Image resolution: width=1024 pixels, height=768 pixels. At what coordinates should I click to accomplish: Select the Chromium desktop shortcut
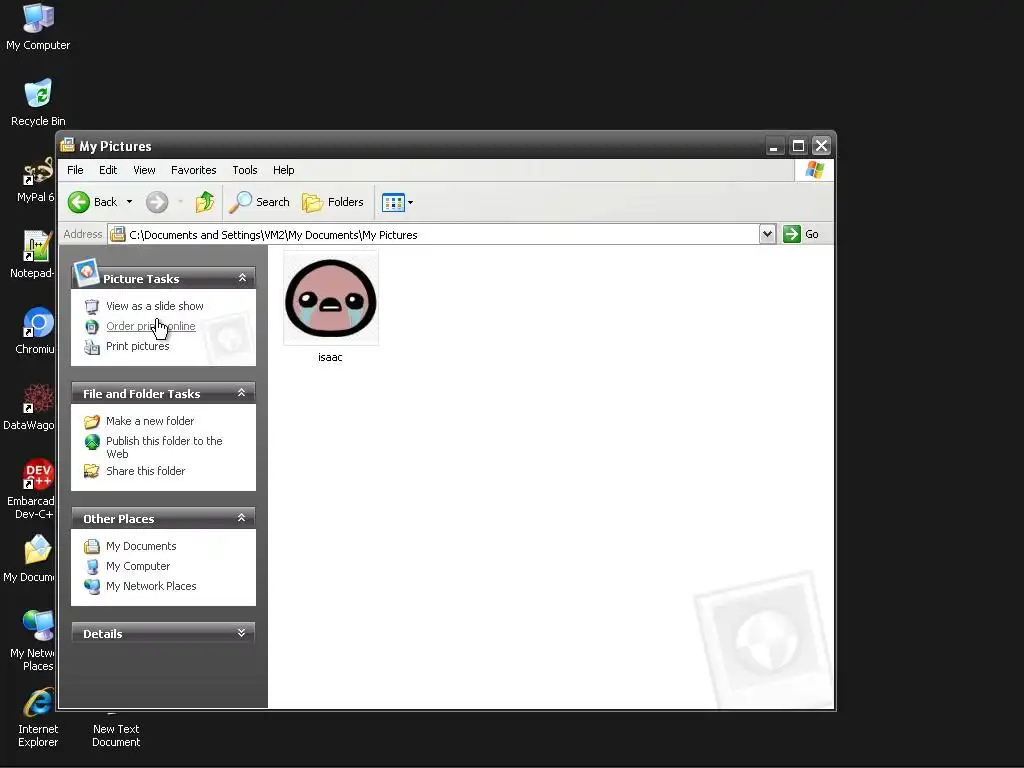point(36,331)
